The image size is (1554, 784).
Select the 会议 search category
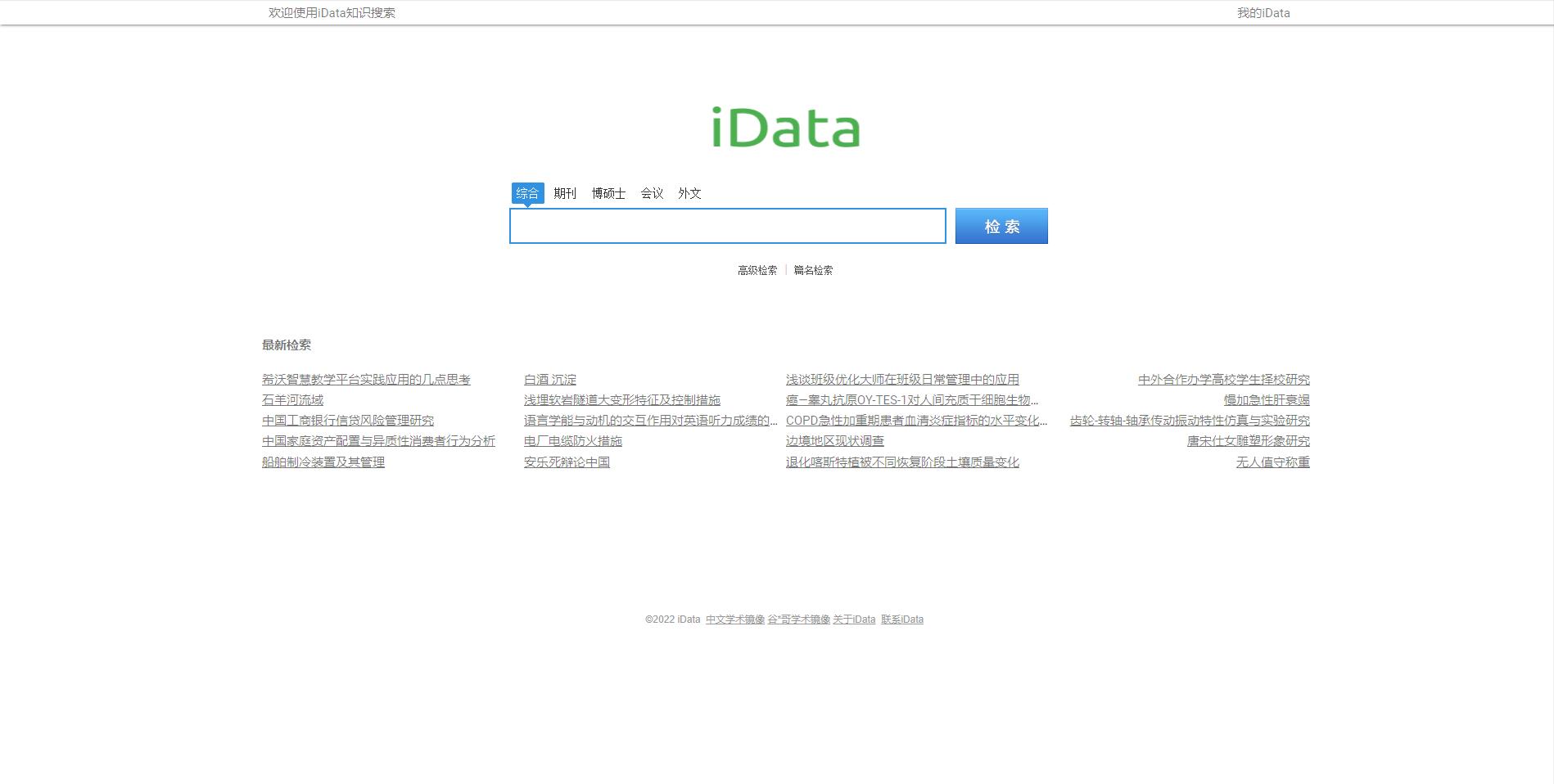(x=652, y=193)
